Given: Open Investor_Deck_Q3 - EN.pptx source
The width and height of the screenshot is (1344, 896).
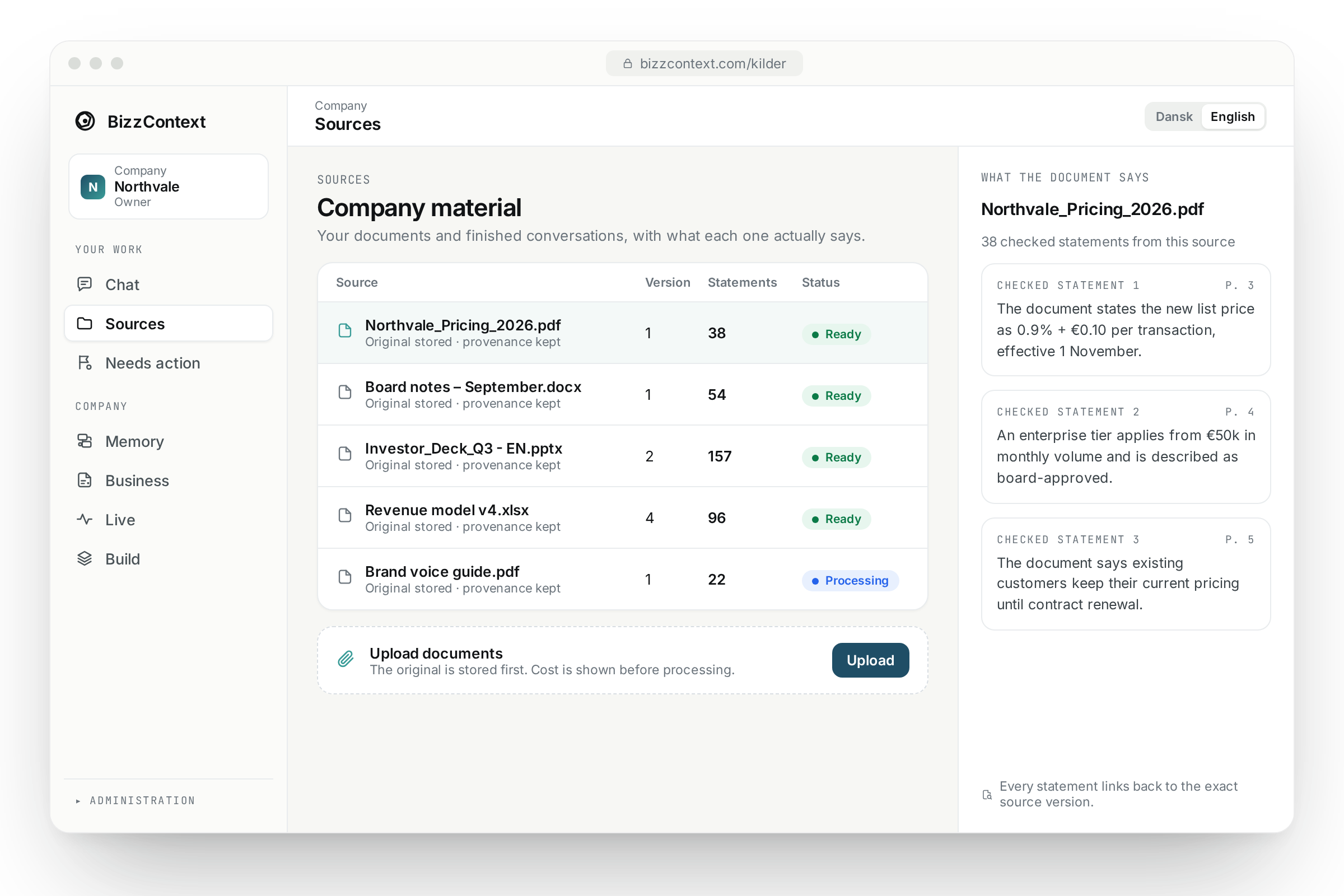Looking at the screenshot, I should tap(464, 449).
